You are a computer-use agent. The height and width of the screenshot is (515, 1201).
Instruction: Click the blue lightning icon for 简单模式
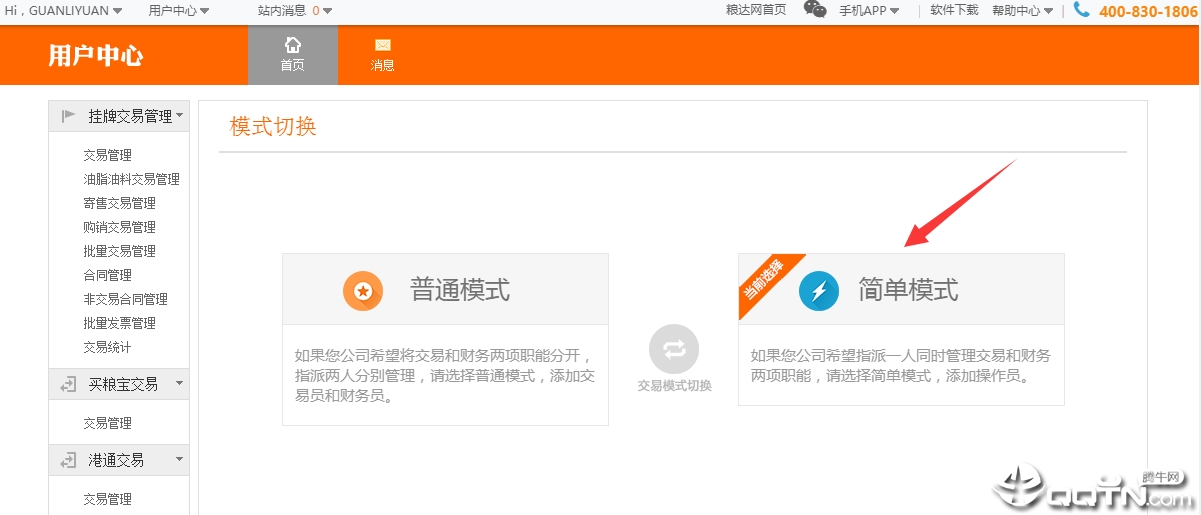pyautogui.click(x=819, y=291)
